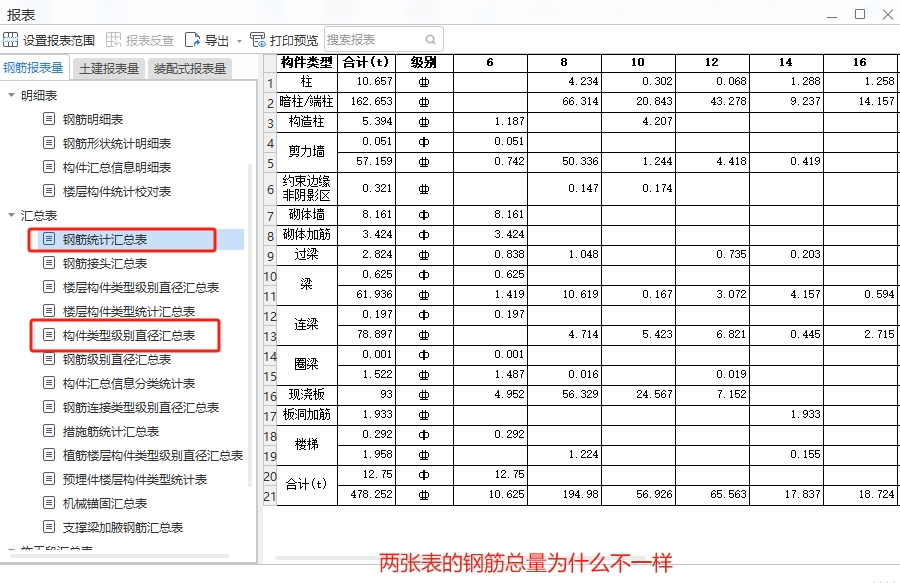Image resolution: width=900 pixels, height=583 pixels.
Task: Click document icon beside 预埋件楼层构件类型统计表
Action: (x=49, y=479)
